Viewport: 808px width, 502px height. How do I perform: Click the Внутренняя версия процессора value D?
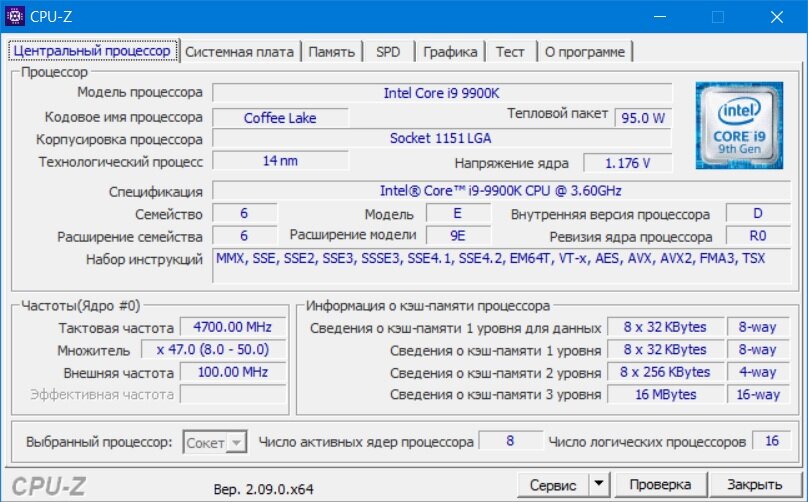(x=758, y=213)
